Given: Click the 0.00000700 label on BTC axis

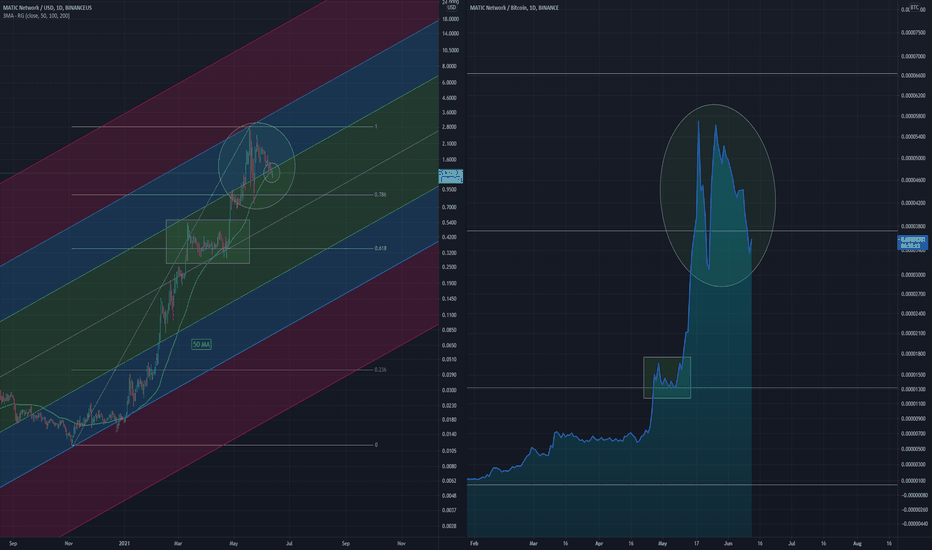Looking at the screenshot, I should pos(914,433).
